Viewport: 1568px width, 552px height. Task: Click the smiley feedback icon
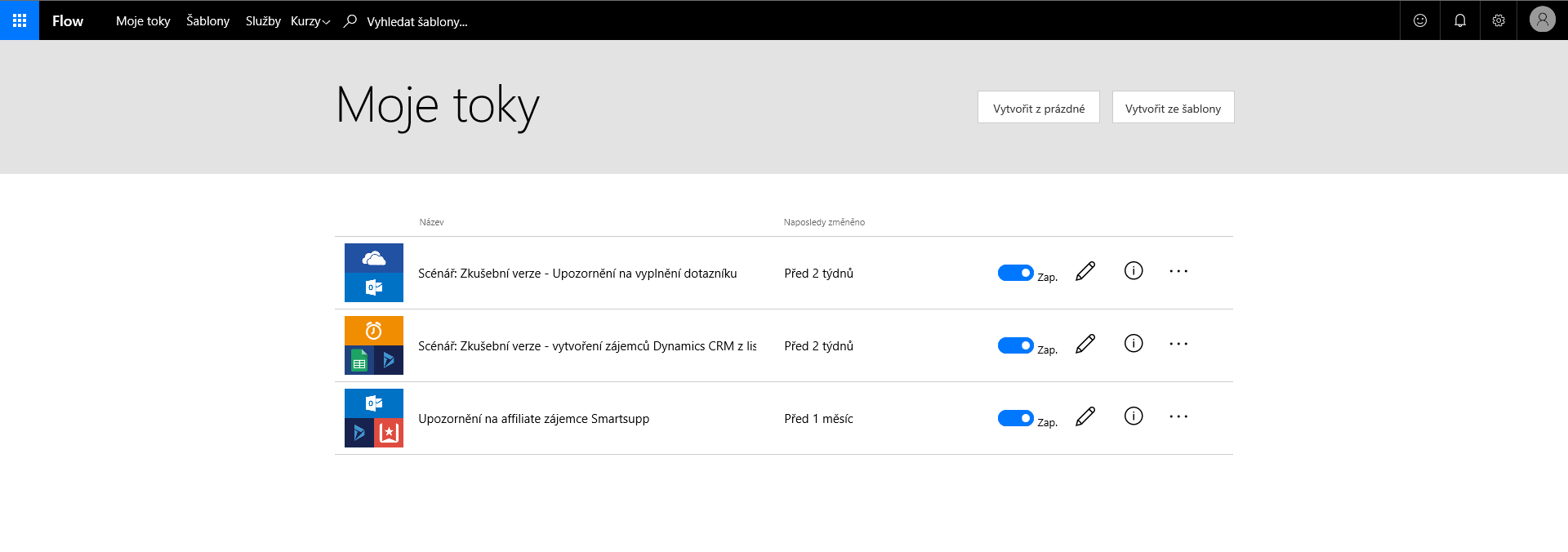point(1420,20)
